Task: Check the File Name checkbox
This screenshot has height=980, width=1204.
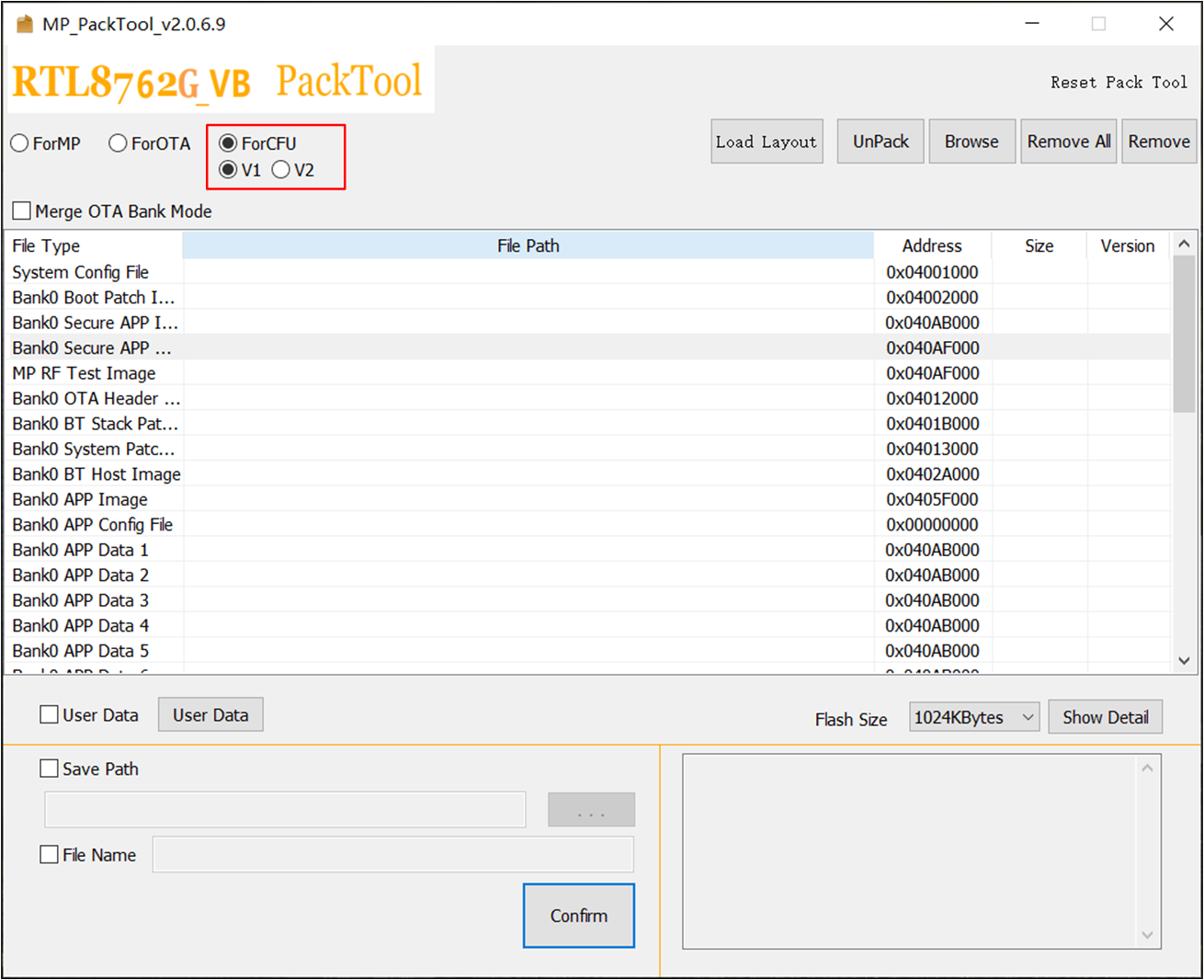Action: 50,855
